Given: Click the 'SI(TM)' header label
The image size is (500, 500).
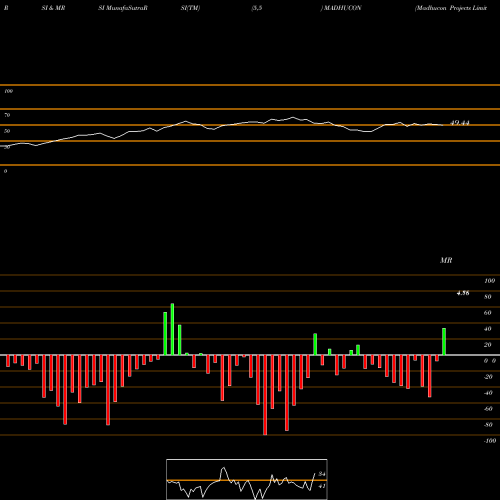Looking at the screenshot, I should pyautogui.click(x=190, y=8).
